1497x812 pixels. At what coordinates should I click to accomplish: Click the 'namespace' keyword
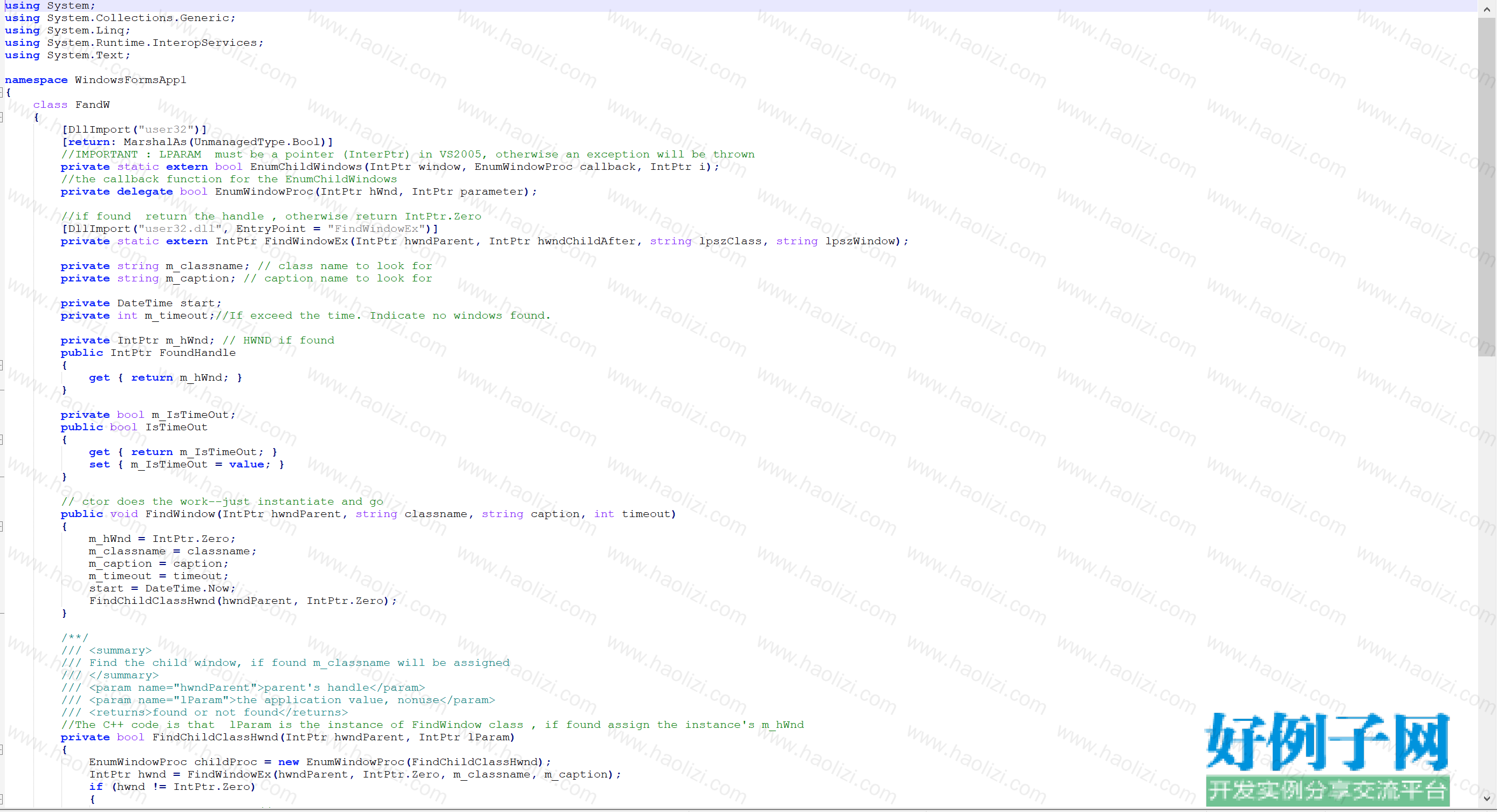(x=36, y=80)
